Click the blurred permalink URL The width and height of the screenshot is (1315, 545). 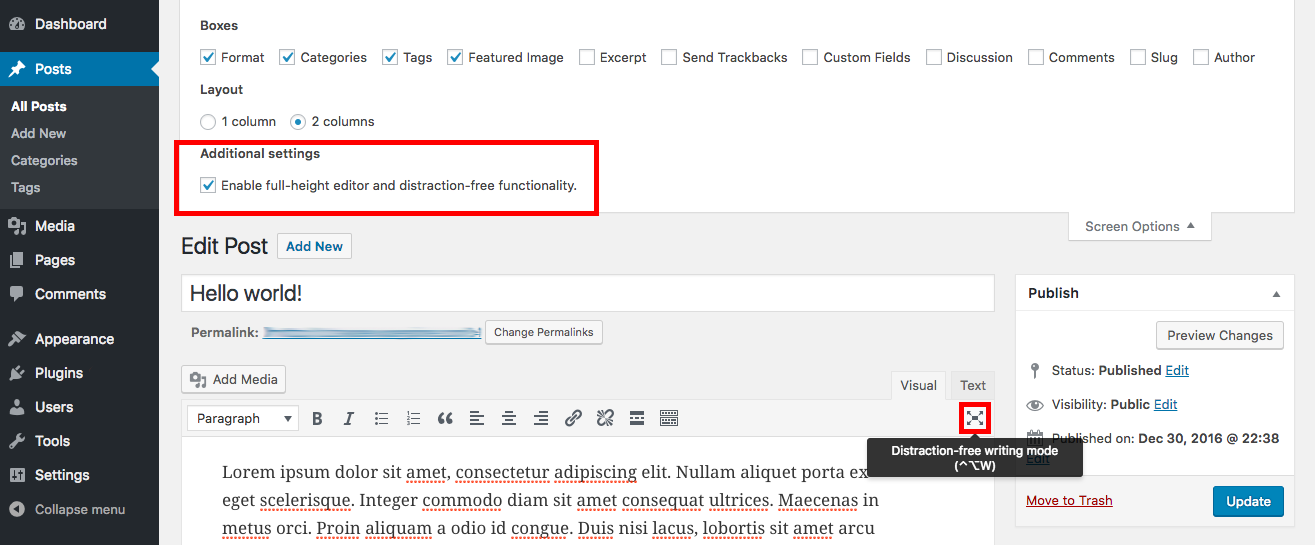click(372, 332)
